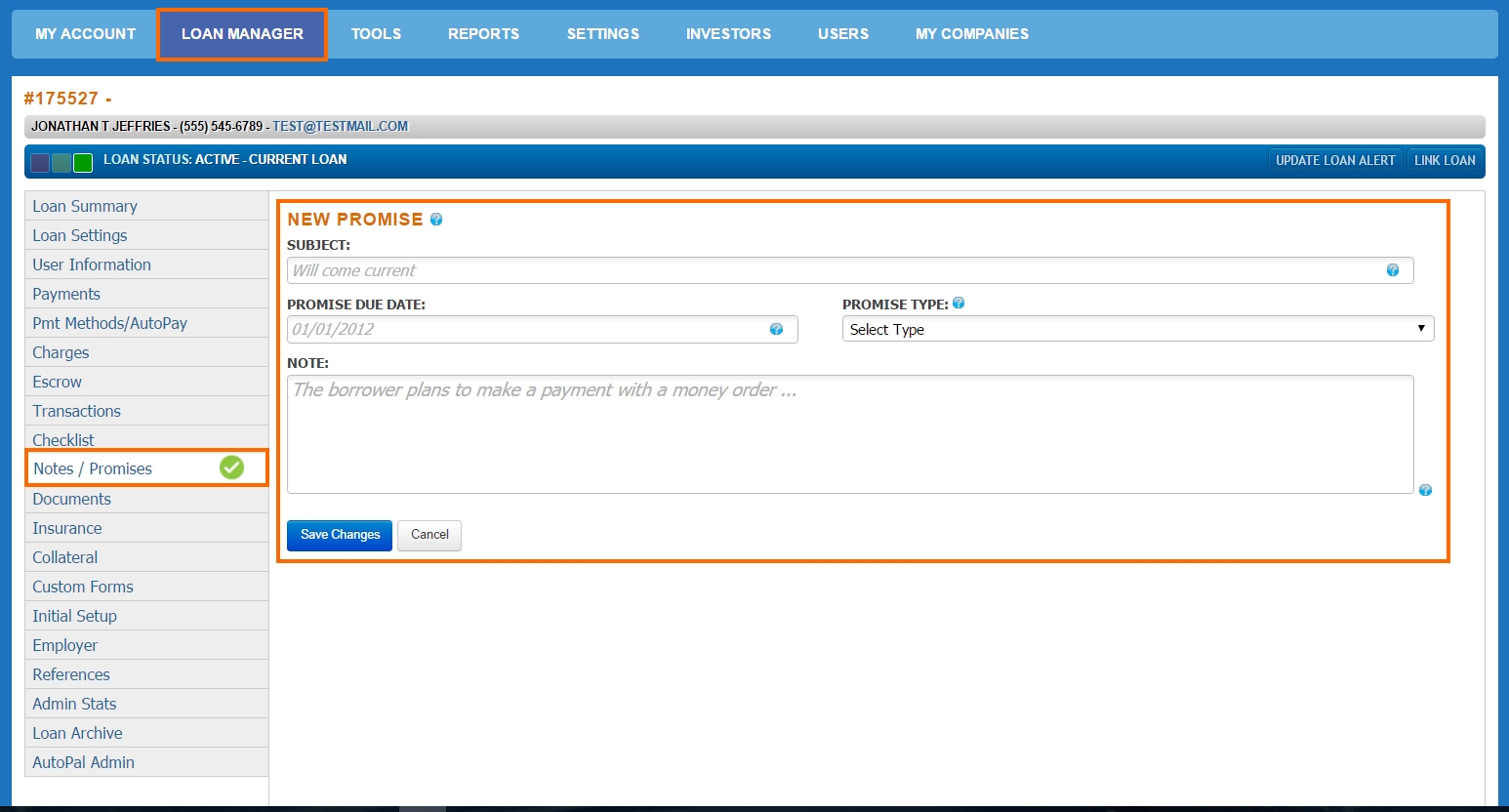
Task: Click the Link Loan button
Action: pos(1445,160)
